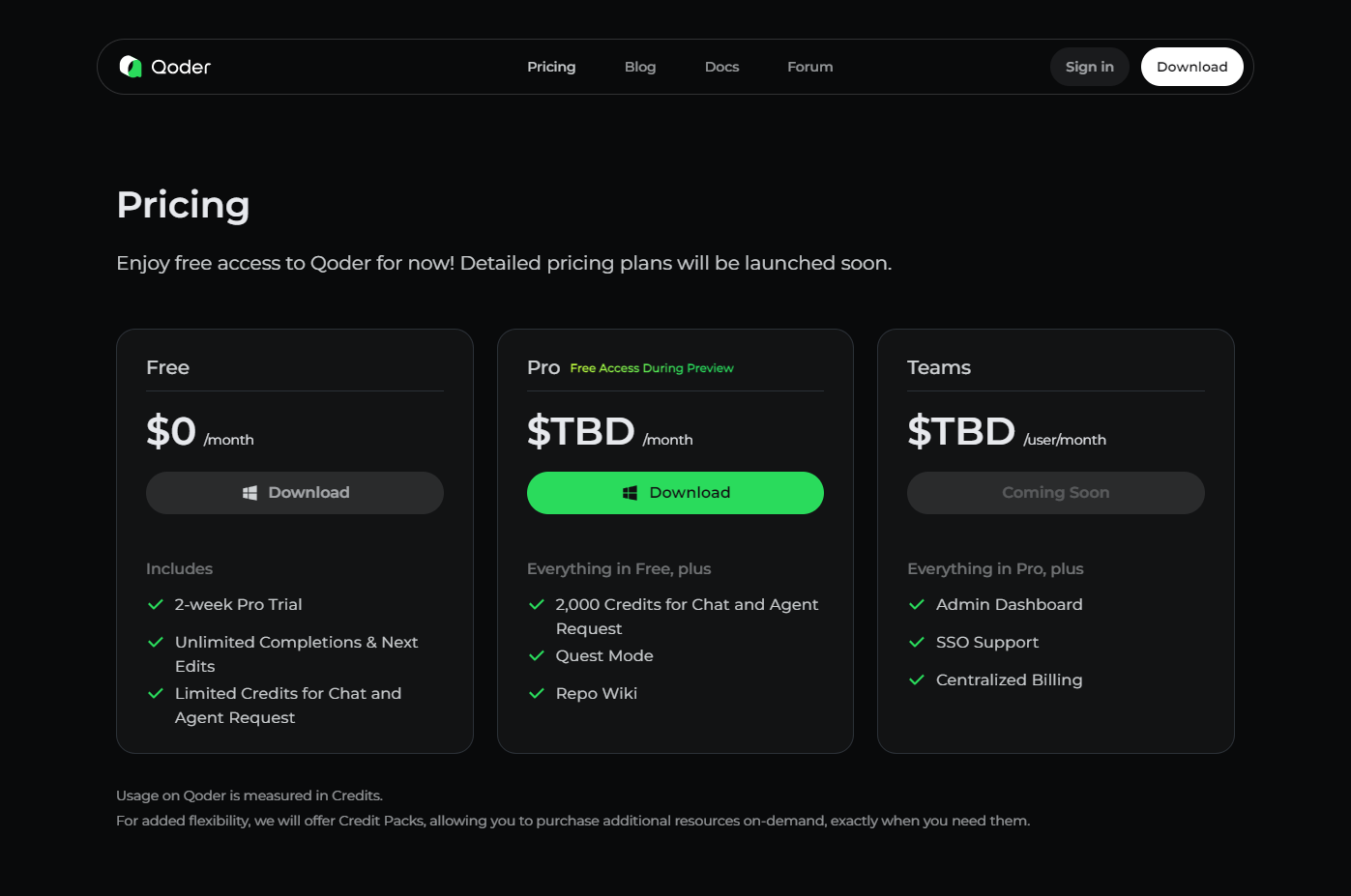Open the Forum nav item
Viewport: 1351px width, 896px height.
point(809,67)
